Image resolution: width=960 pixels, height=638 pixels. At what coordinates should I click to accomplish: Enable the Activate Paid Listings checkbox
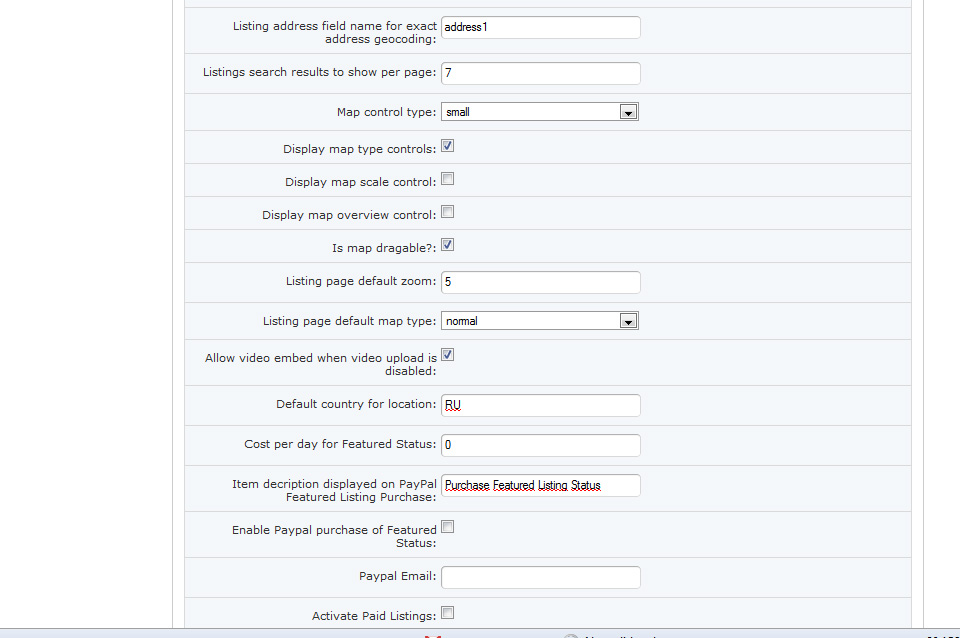pos(448,613)
